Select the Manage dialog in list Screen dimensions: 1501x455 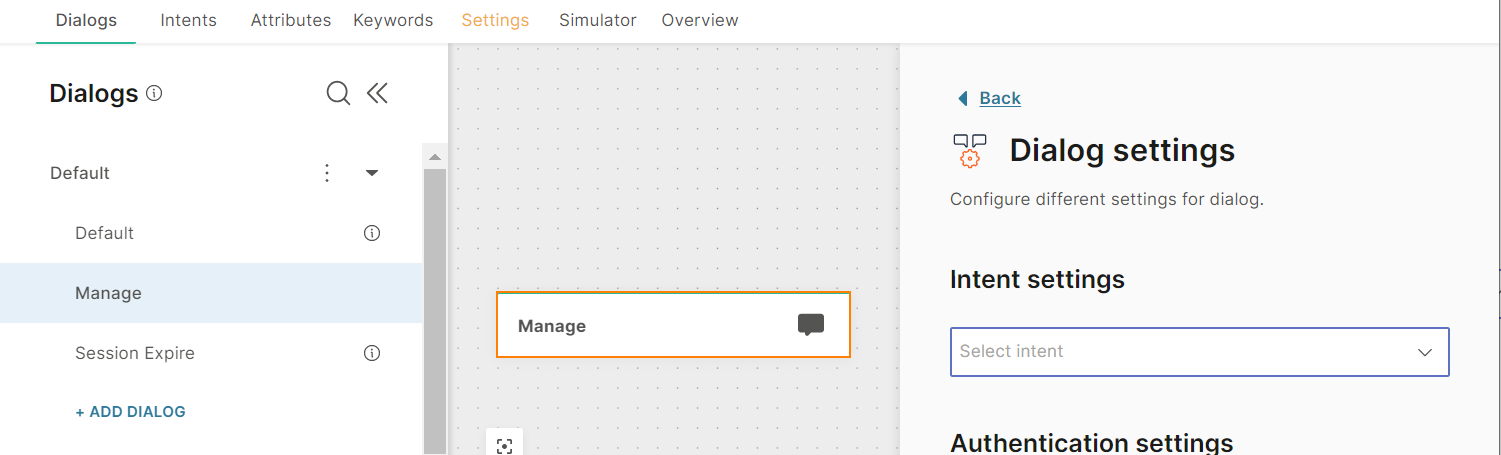click(x=108, y=293)
